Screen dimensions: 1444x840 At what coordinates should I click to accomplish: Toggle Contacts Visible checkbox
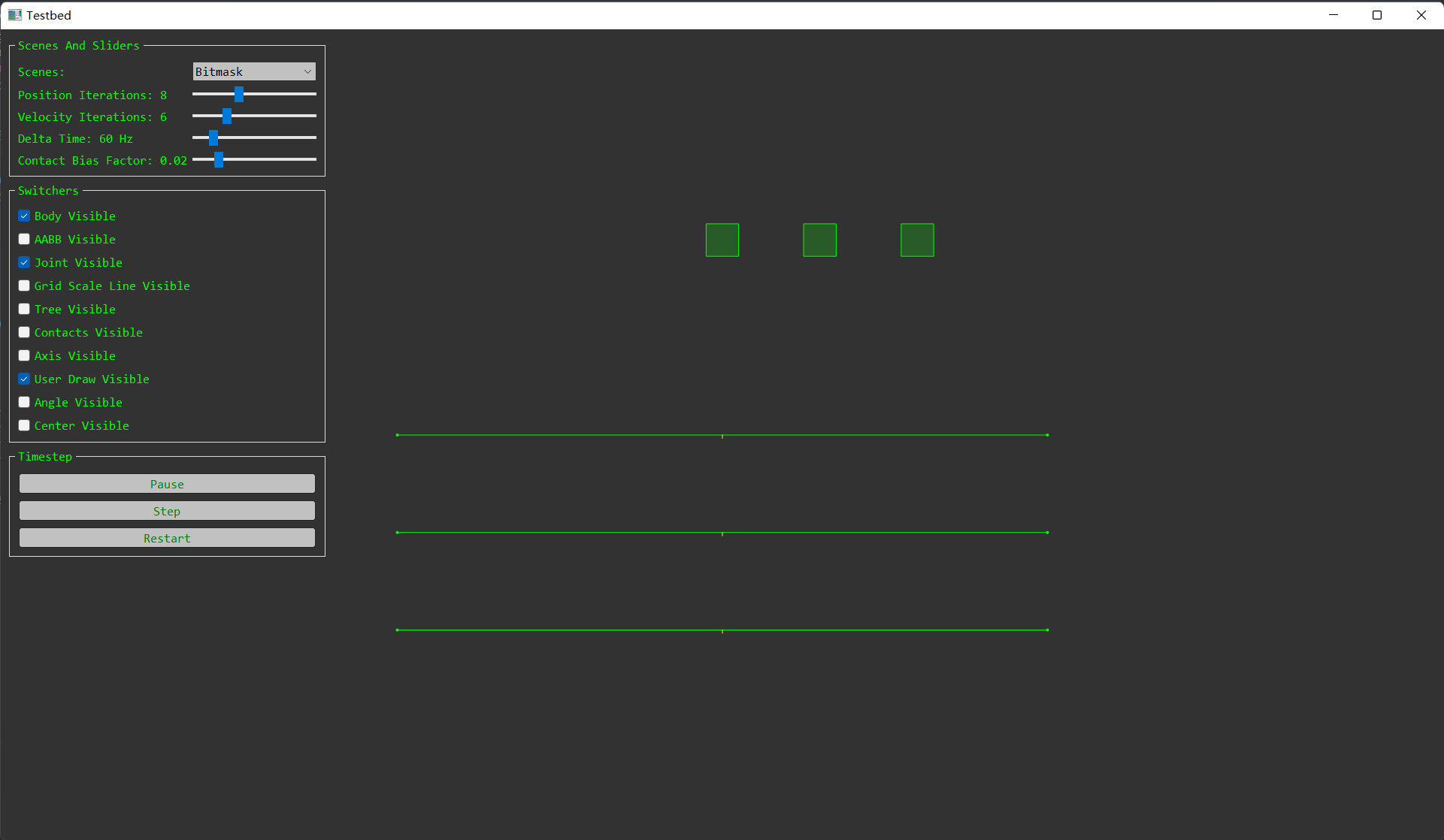tap(24, 332)
